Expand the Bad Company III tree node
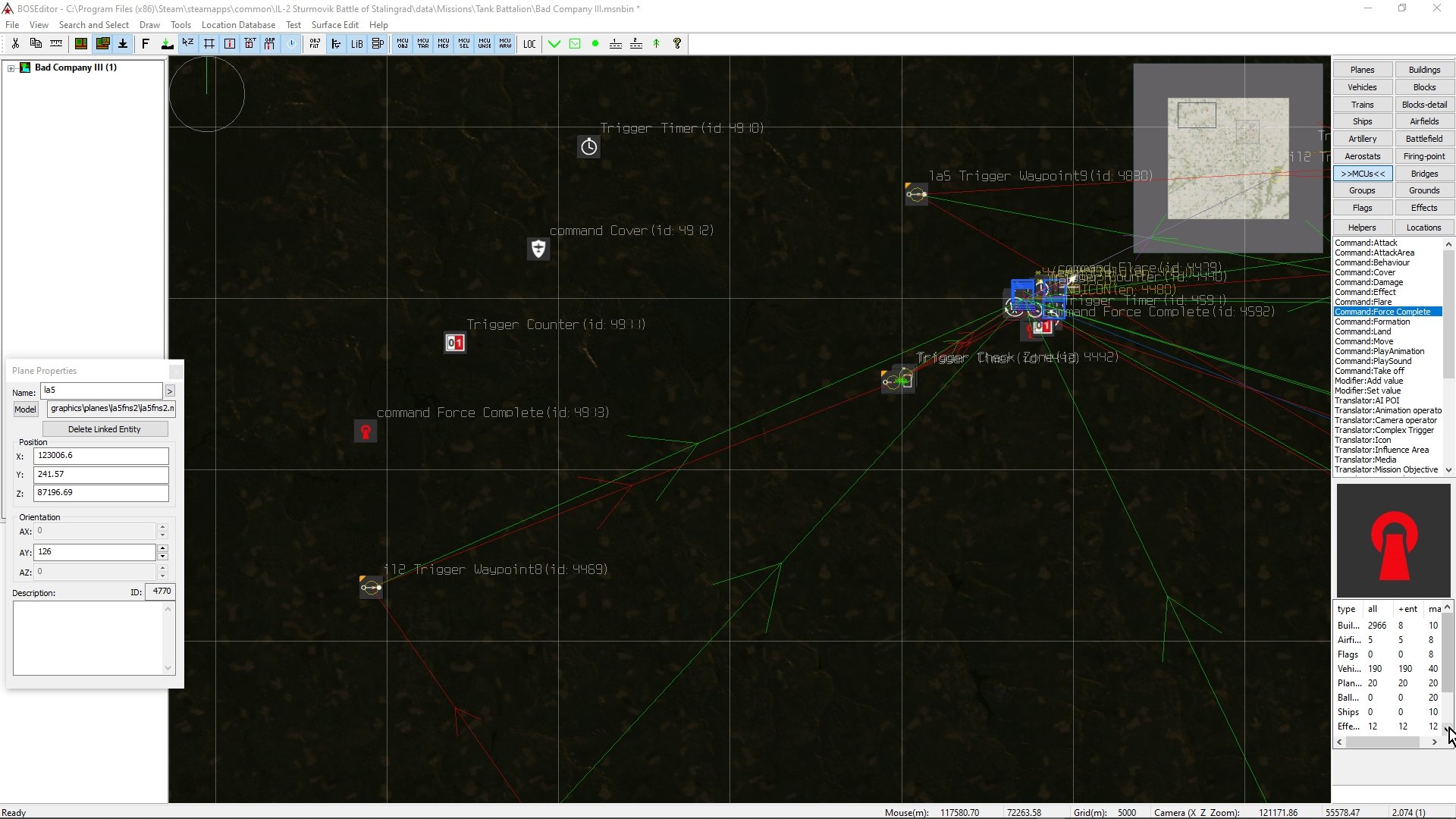This screenshot has height=819, width=1456. [x=11, y=68]
